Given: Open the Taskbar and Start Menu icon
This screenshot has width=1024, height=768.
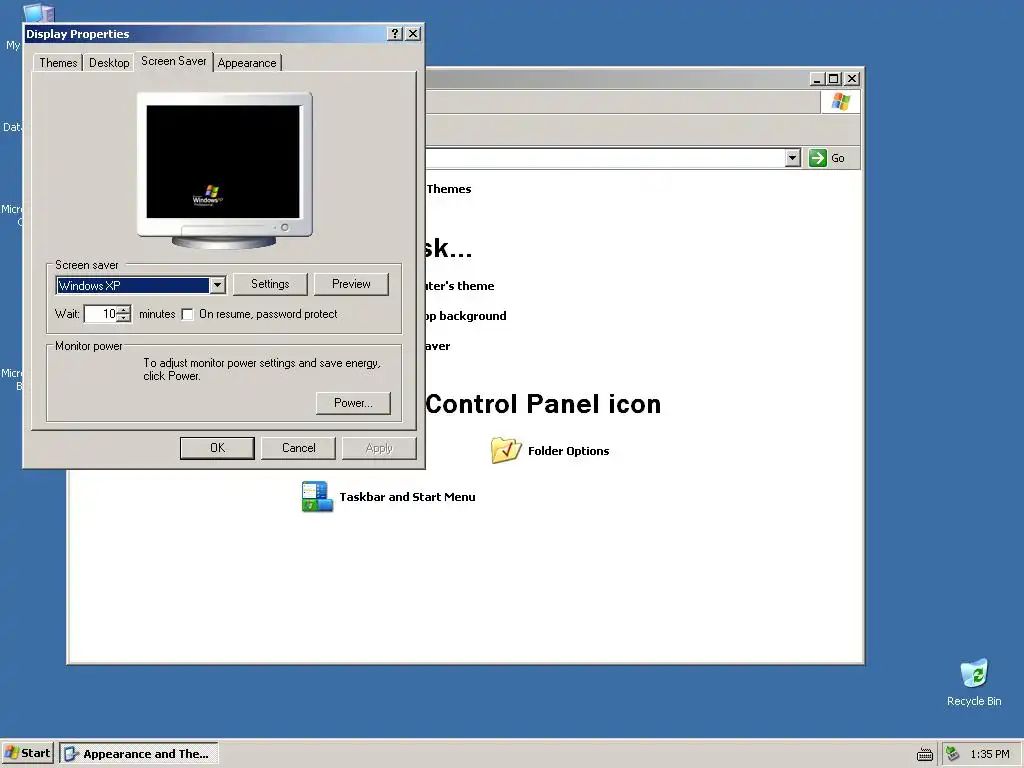Looking at the screenshot, I should coord(317,497).
